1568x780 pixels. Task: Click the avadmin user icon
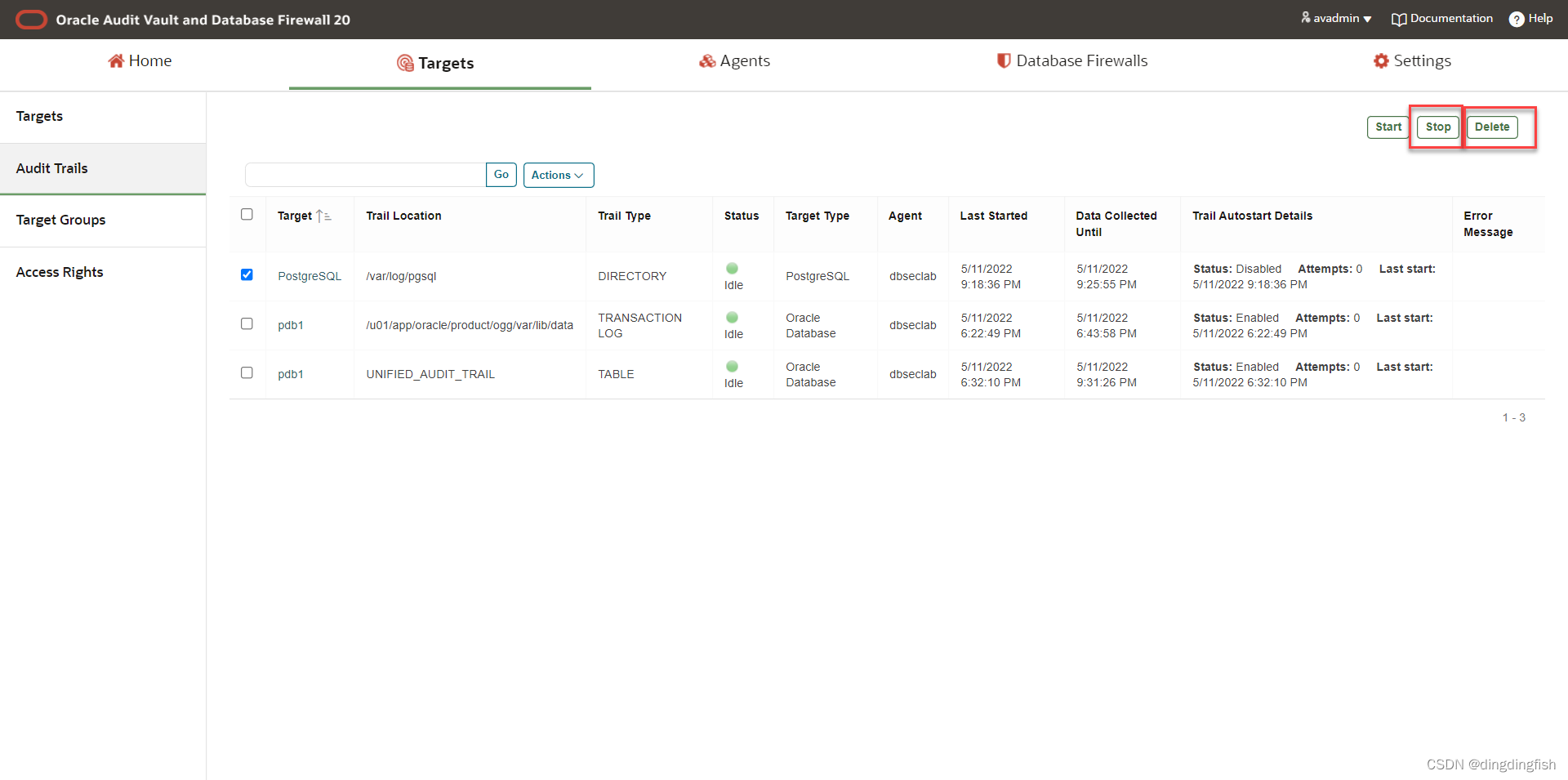pos(1306,17)
